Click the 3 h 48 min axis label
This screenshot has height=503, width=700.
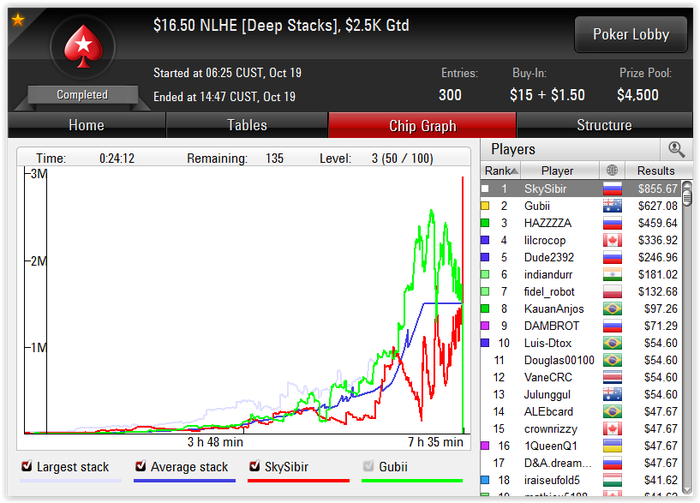click(215, 442)
